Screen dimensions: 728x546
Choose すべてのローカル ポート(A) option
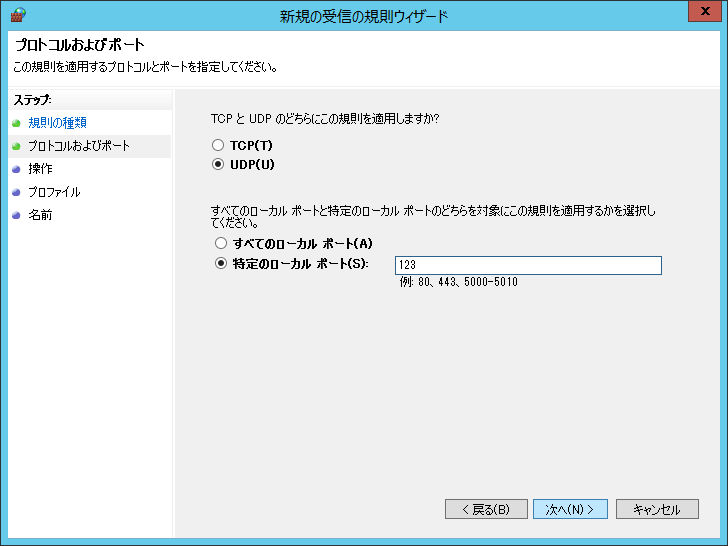(x=221, y=244)
